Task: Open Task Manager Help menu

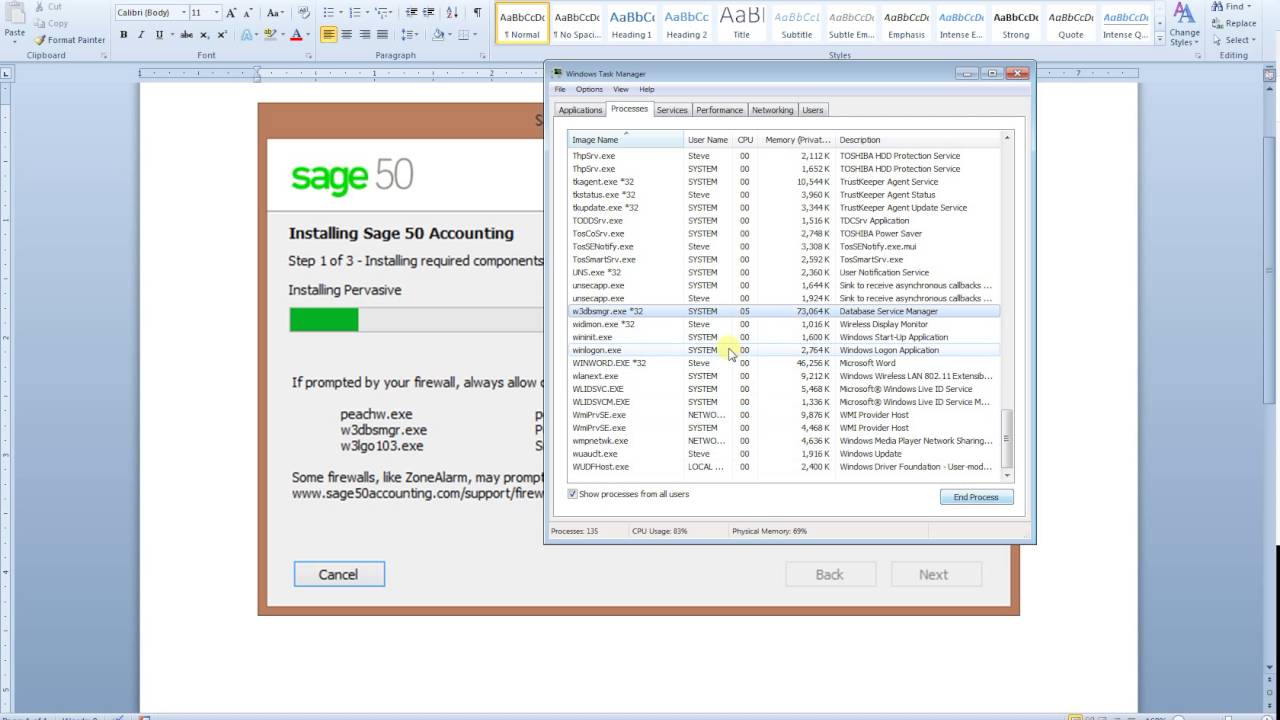Action: coord(647,89)
